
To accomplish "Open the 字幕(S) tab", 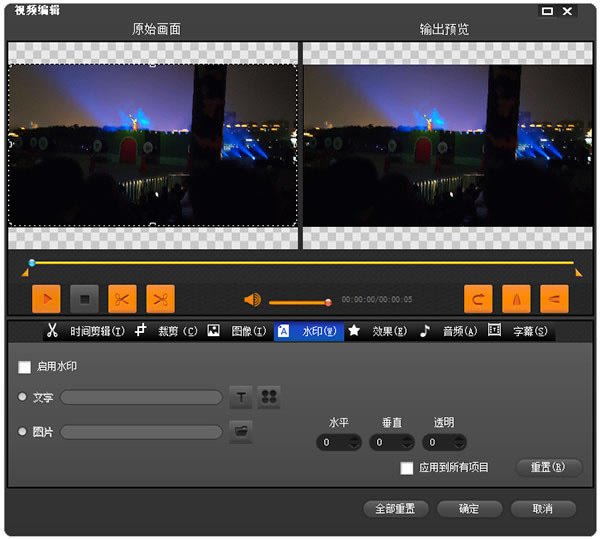I will click(530, 331).
